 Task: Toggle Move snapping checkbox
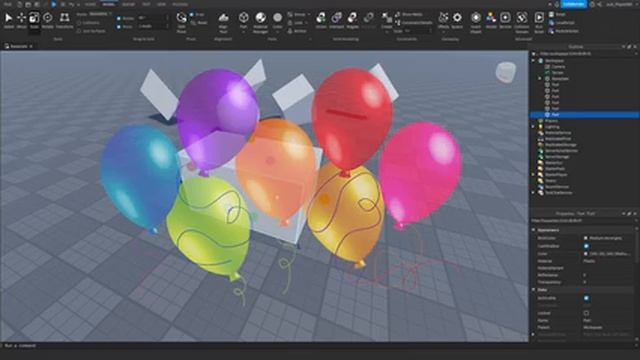pos(119,27)
